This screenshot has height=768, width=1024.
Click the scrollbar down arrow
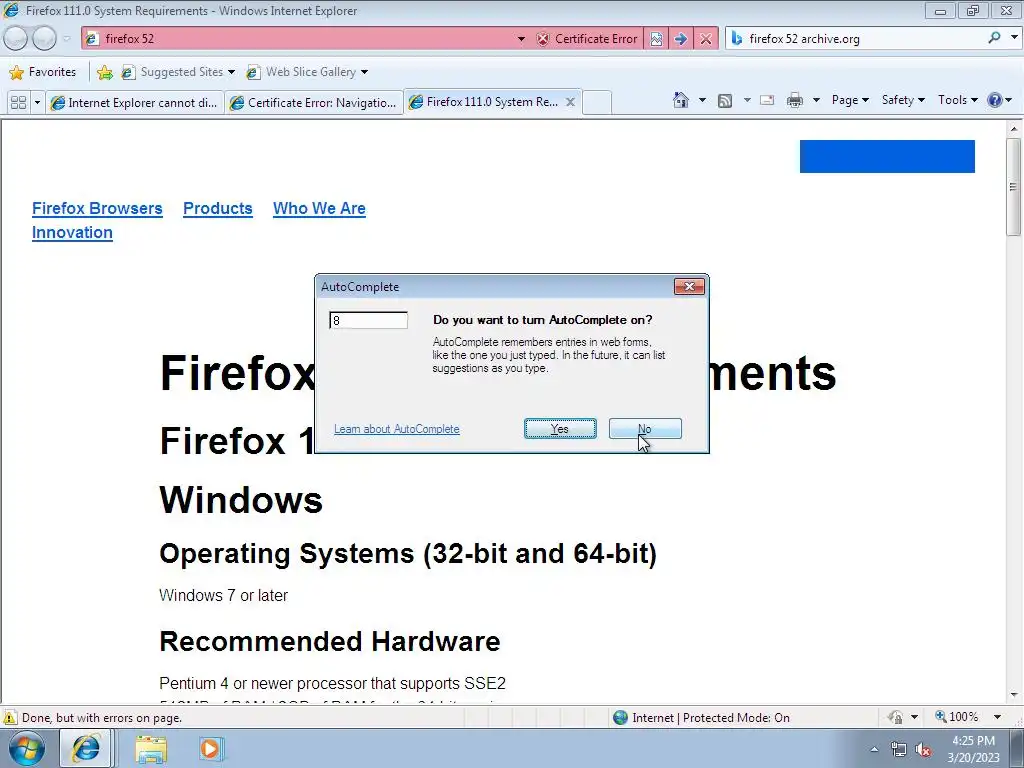tap(1014, 695)
